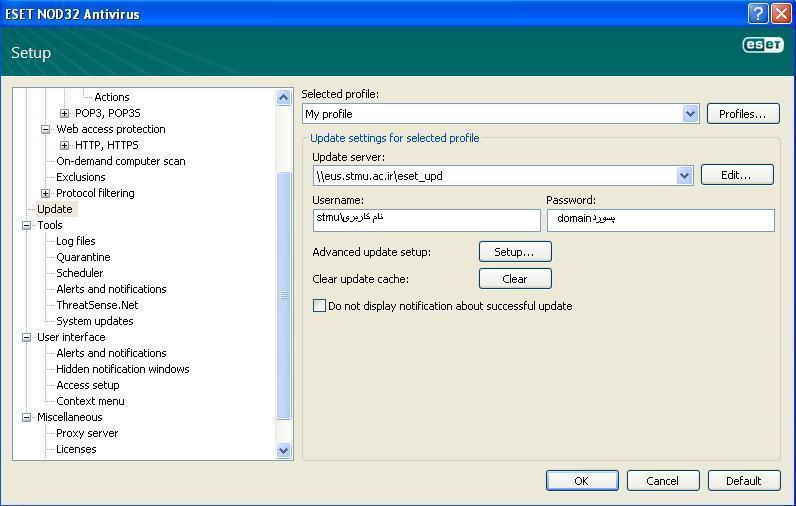Screen dimensions: 796x506
Task: Focus the Password input field
Action: (660, 220)
